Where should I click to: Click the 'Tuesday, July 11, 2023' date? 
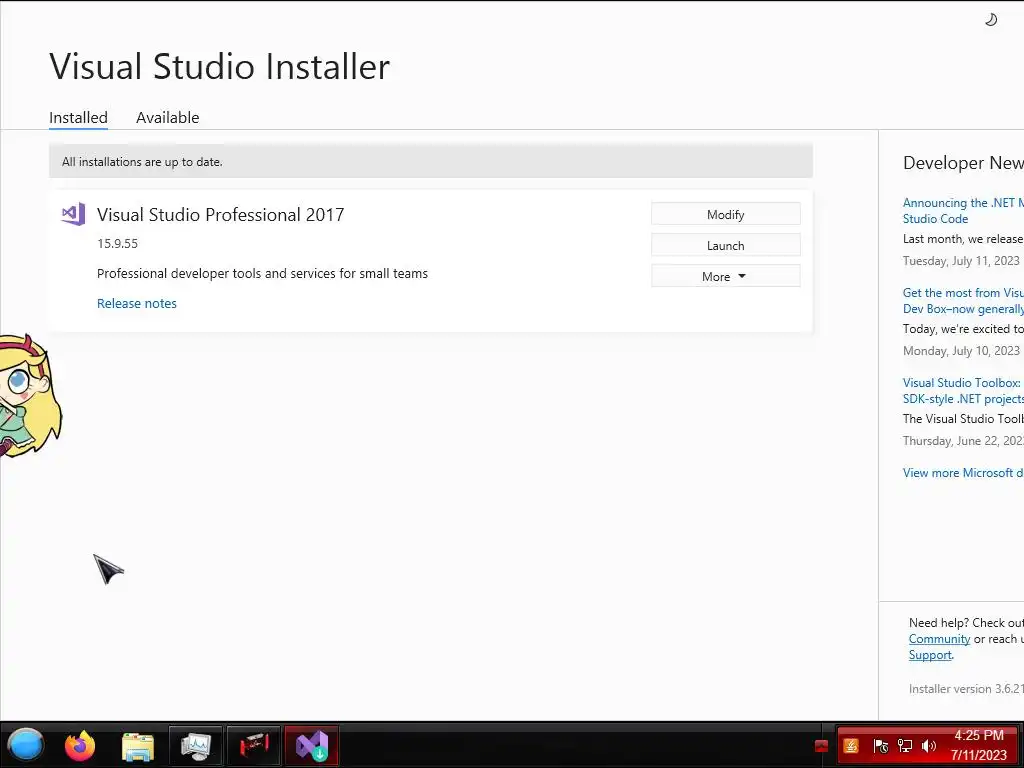961,261
